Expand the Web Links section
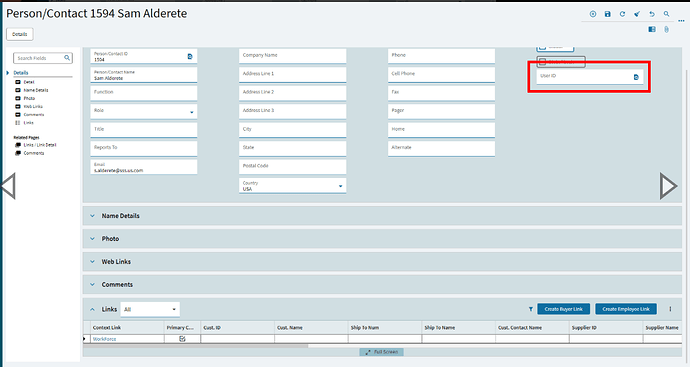 (x=92, y=262)
